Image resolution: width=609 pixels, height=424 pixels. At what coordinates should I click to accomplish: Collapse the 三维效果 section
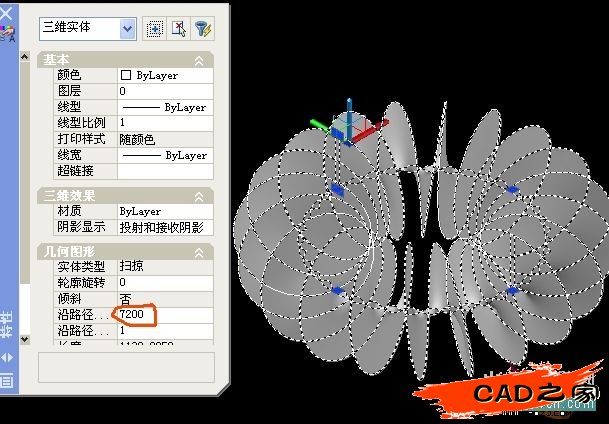(x=198, y=196)
